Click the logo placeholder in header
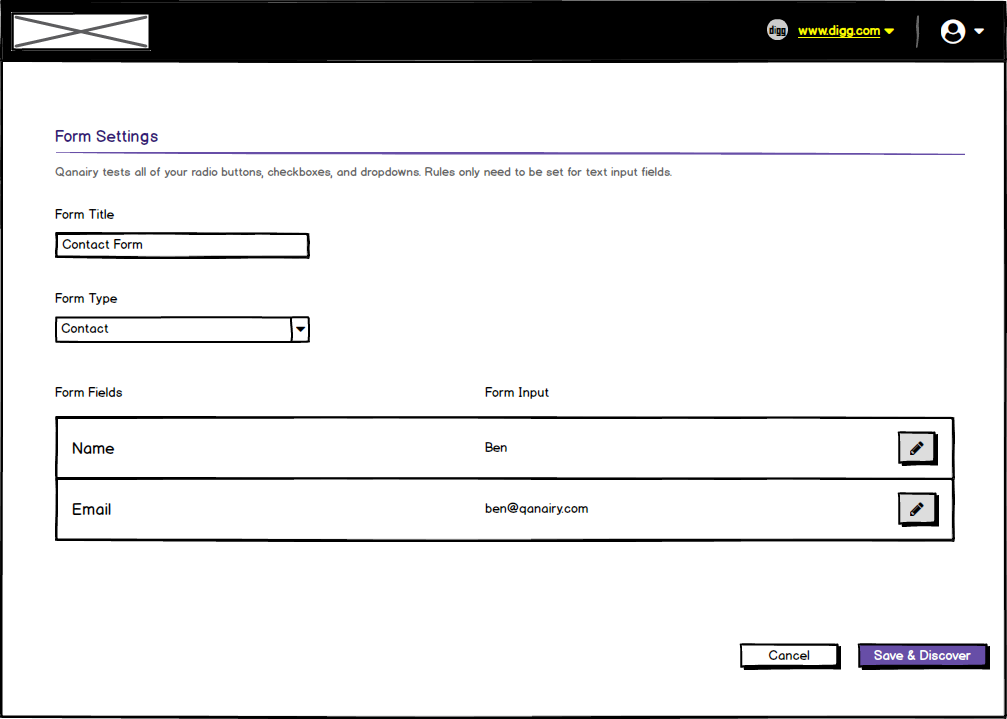 point(81,31)
